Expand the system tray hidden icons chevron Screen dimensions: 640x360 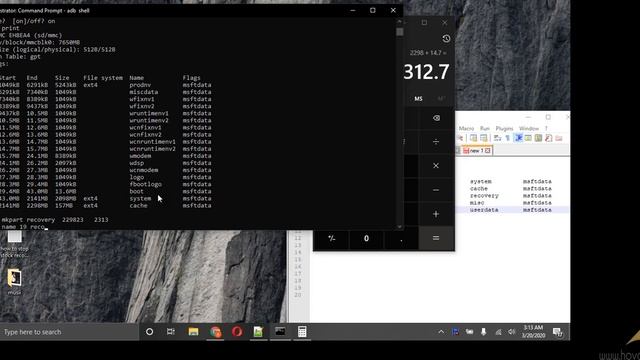point(441,332)
